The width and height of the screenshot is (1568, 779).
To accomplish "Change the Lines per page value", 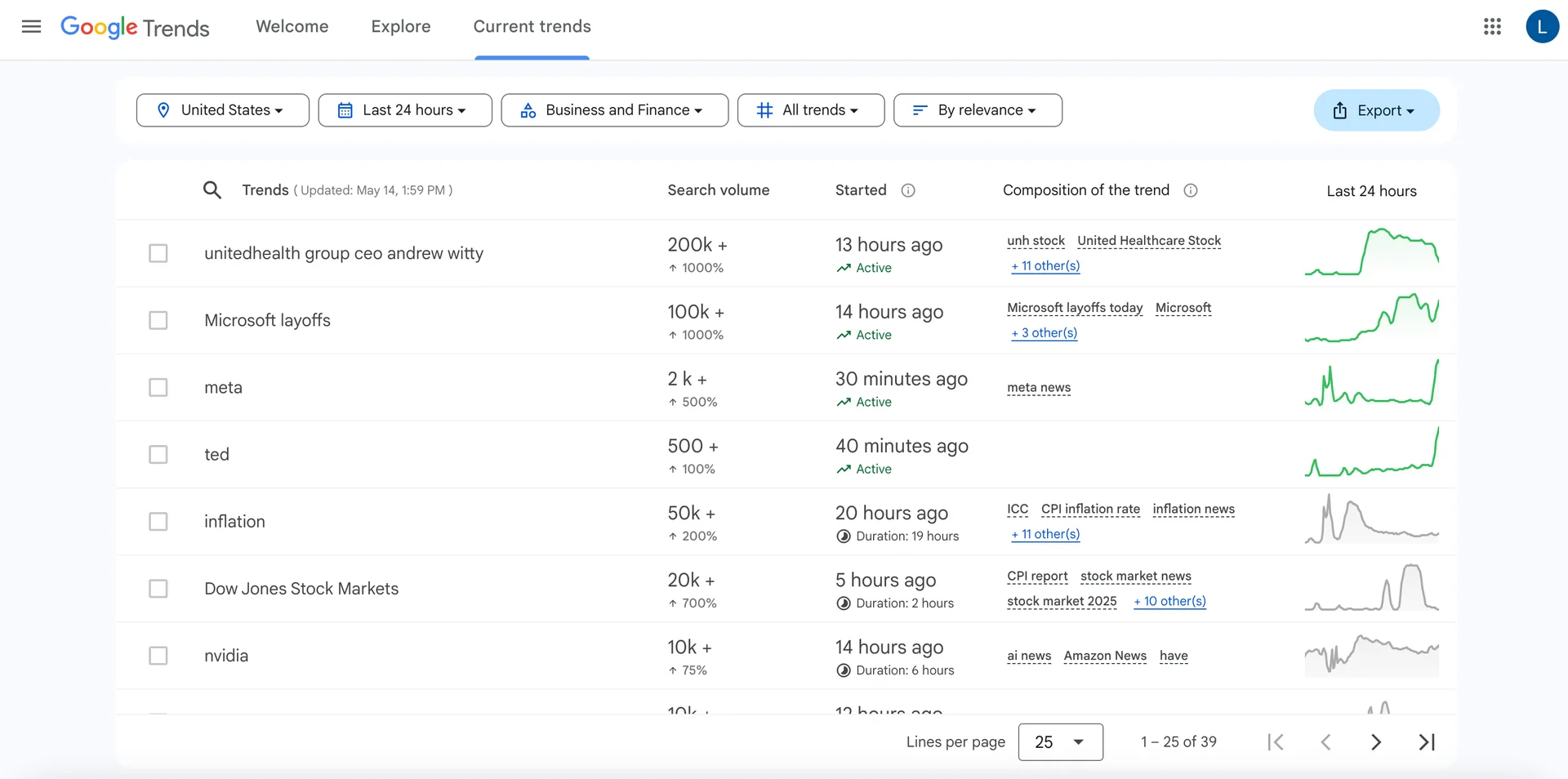I will 1061,741.
